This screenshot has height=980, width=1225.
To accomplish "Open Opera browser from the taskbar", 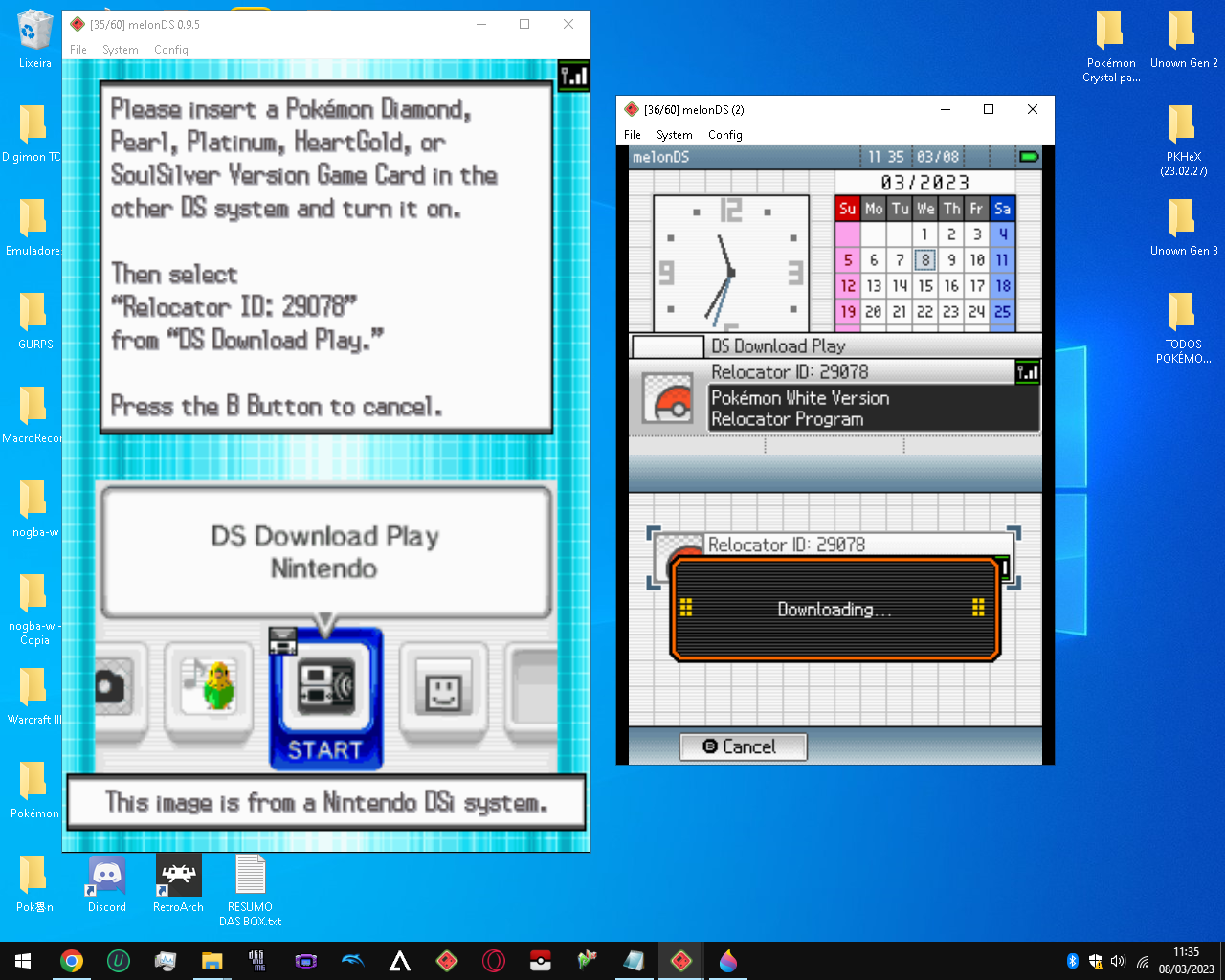I will (493, 961).
